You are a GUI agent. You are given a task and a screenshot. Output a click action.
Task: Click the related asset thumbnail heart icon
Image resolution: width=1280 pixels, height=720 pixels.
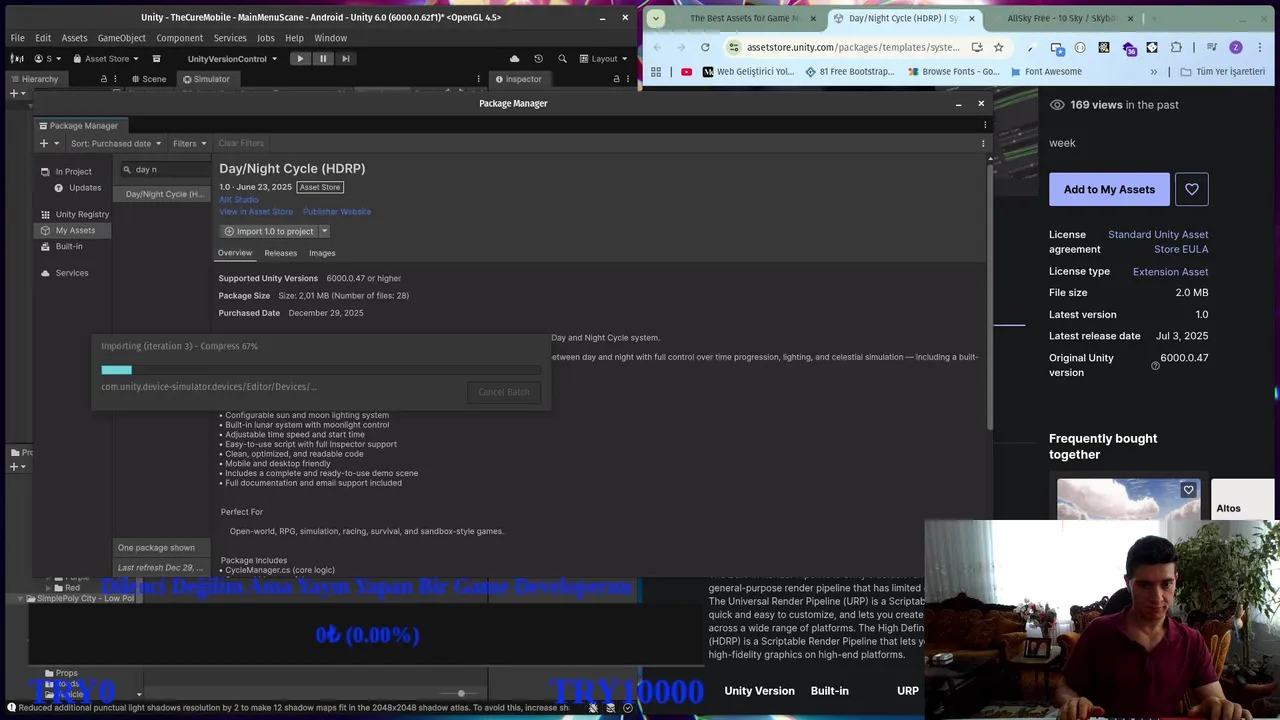(1188, 490)
